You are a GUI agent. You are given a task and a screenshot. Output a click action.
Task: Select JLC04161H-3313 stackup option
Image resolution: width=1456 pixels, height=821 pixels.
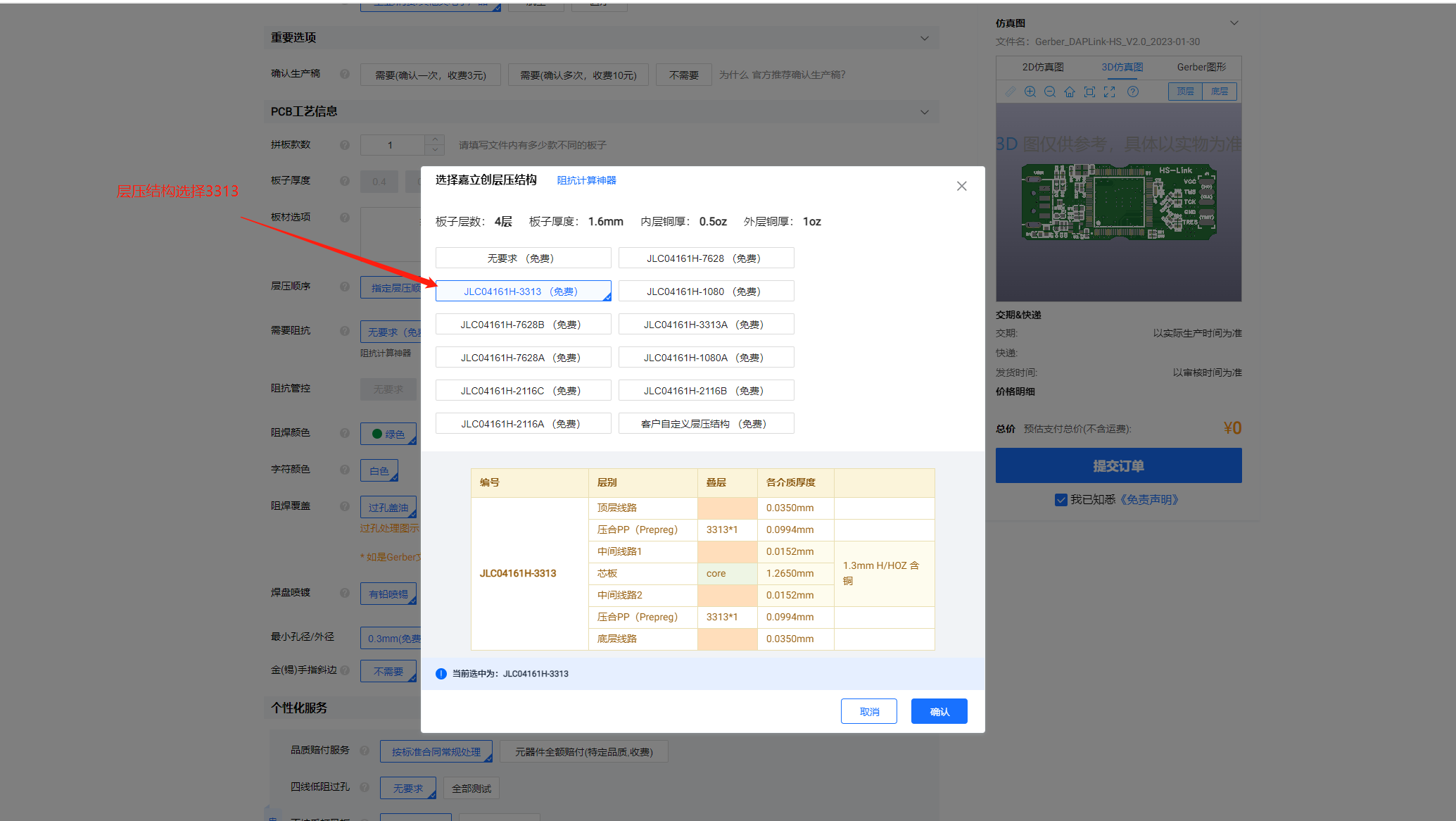(523, 292)
